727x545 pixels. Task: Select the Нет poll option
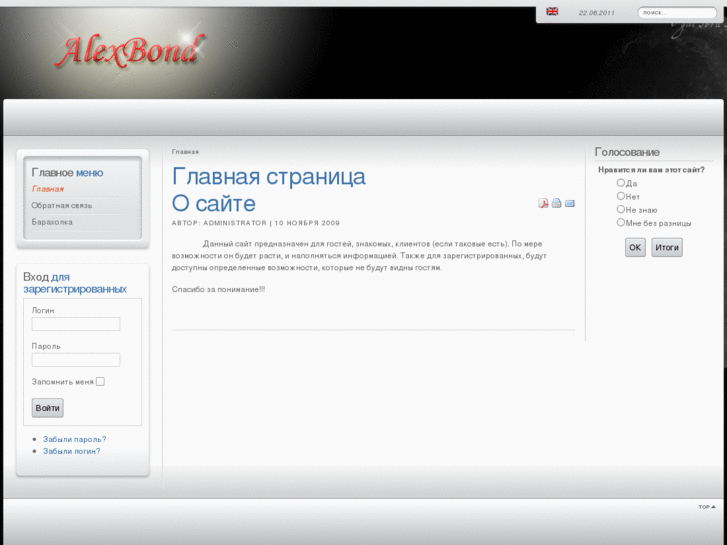click(x=620, y=196)
